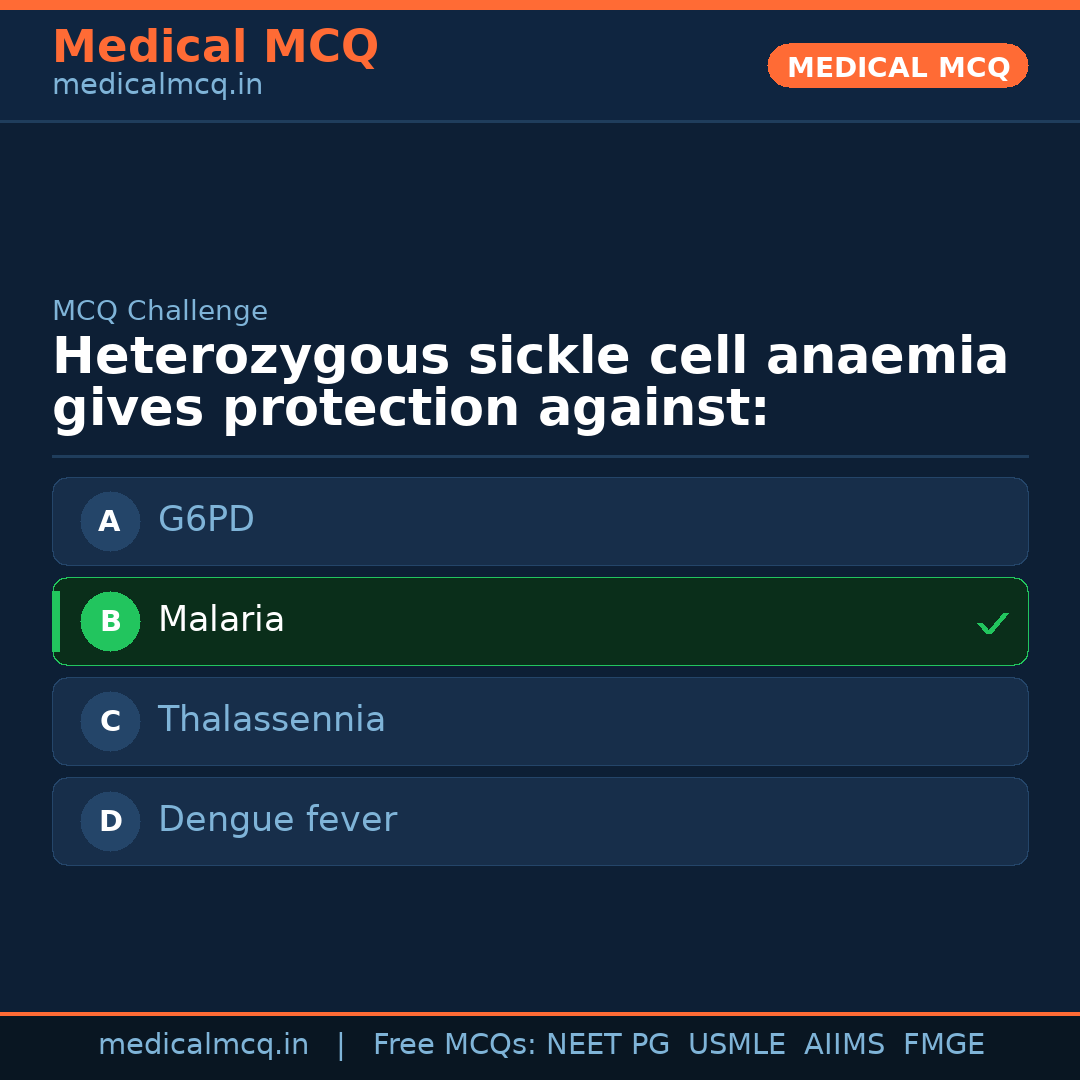Screen dimensions: 1080x1080
Task: Click the green checkmark icon
Action: pyautogui.click(x=992, y=623)
